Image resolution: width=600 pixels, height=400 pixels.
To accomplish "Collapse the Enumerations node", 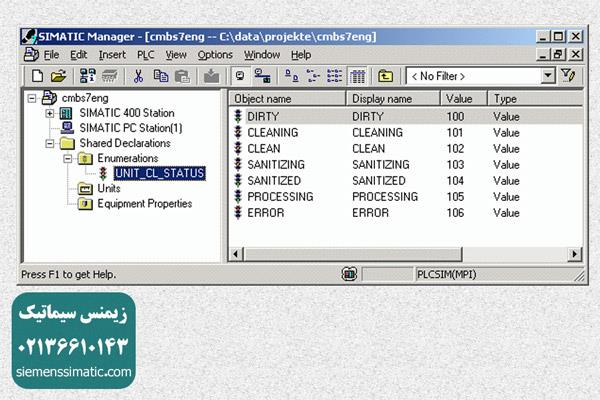I will [x=67, y=158].
